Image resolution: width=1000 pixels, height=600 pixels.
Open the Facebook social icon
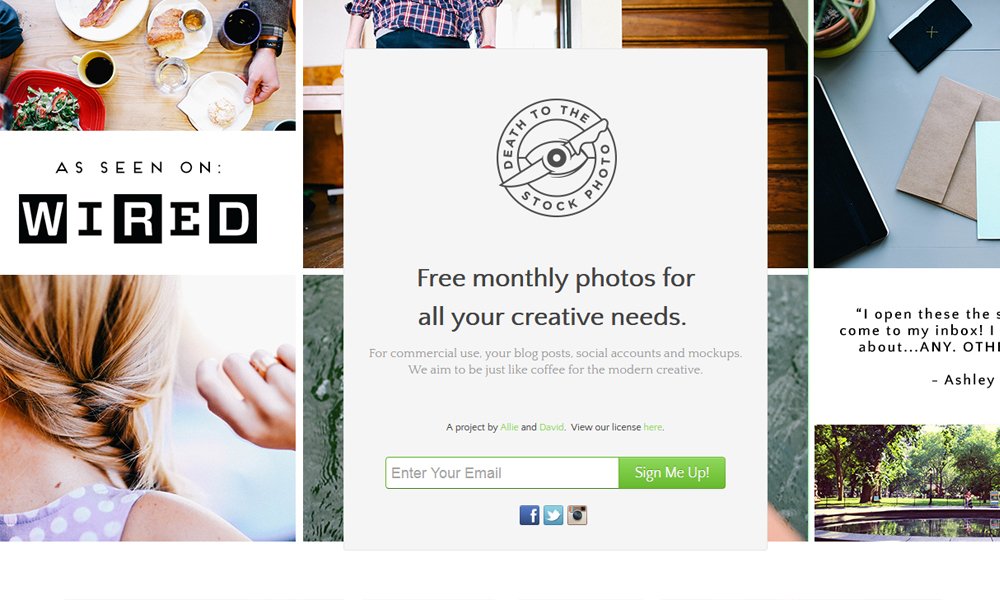pyautogui.click(x=529, y=515)
